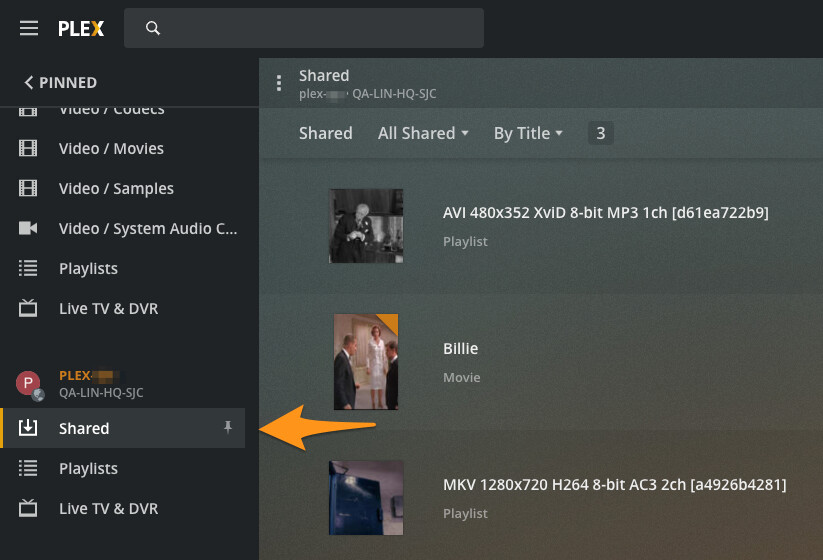Image resolution: width=823 pixels, height=560 pixels.
Task: Click the film icon beside Video / Movies
Action: (28, 149)
